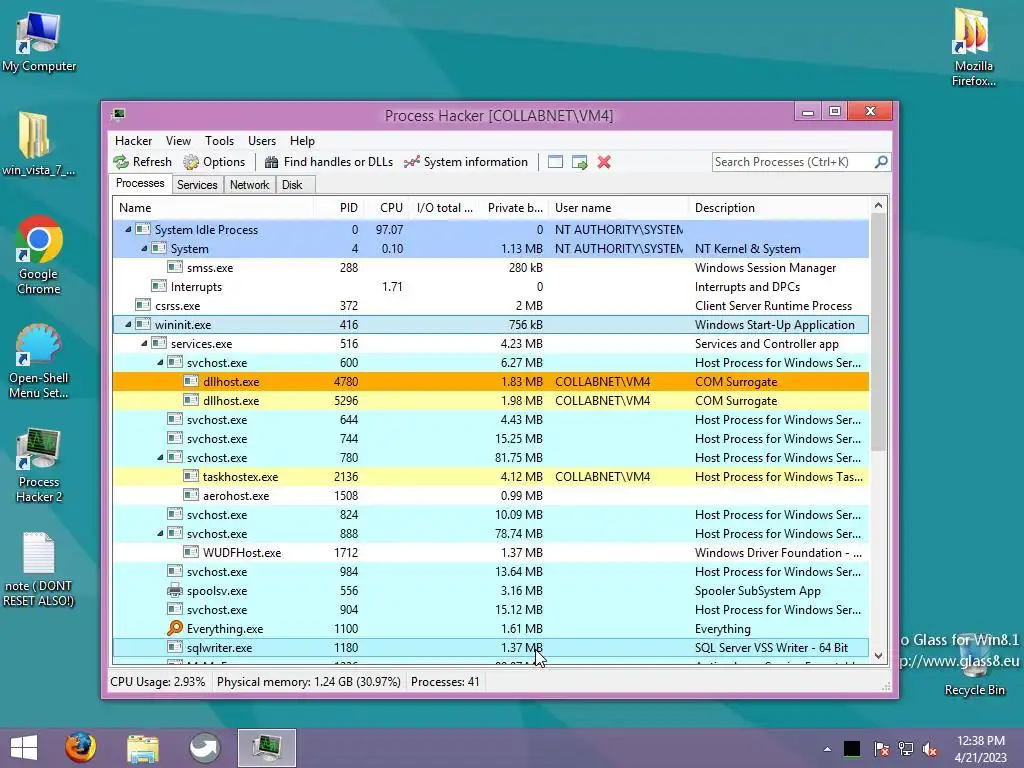
Task: Open the Tools menu
Action: click(x=219, y=141)
